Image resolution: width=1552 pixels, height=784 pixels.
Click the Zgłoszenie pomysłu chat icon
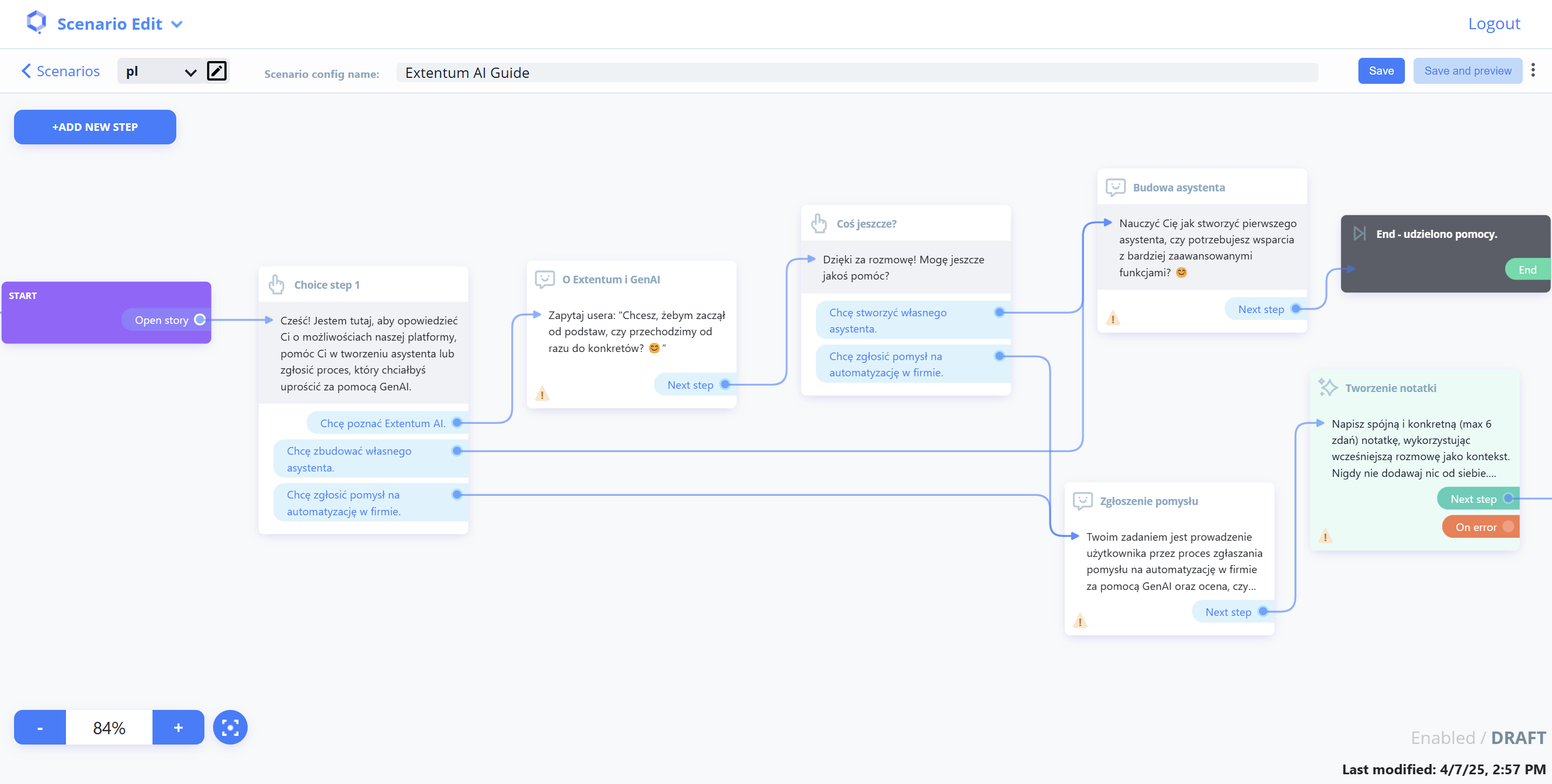(x=1083, y=501)
